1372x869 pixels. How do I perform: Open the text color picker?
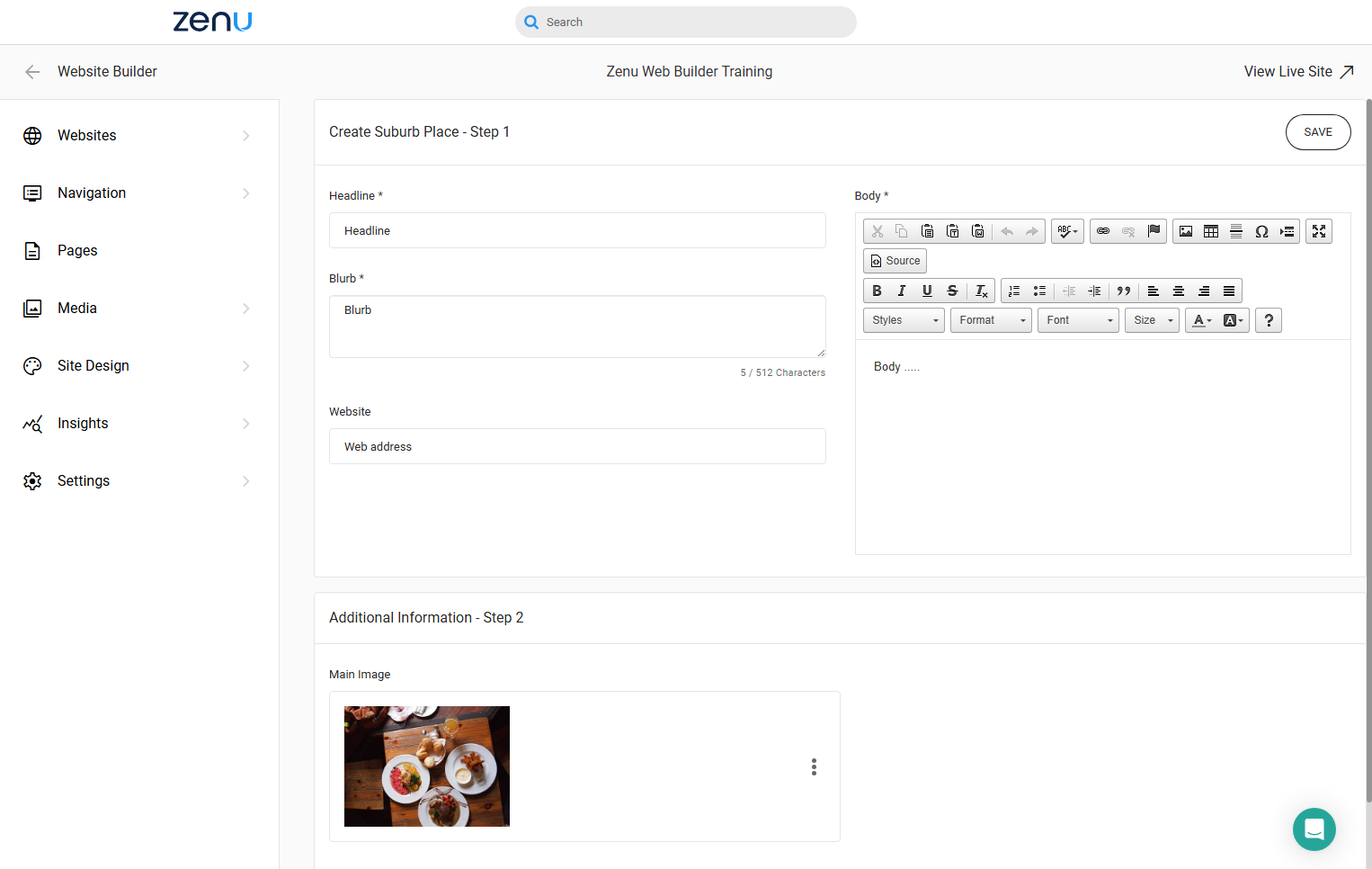[1203, 320]
